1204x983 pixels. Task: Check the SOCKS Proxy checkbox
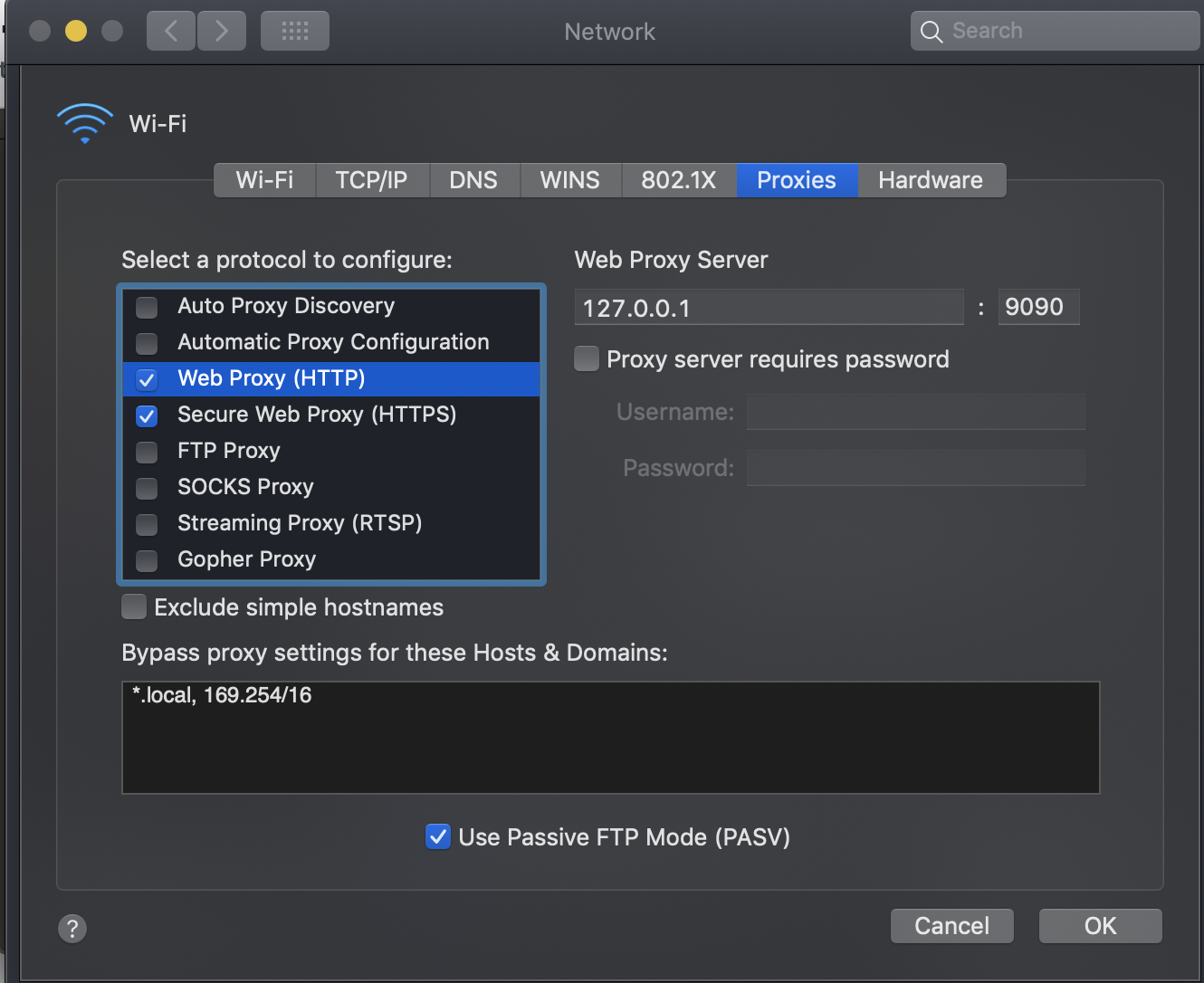tap(147, 488)
